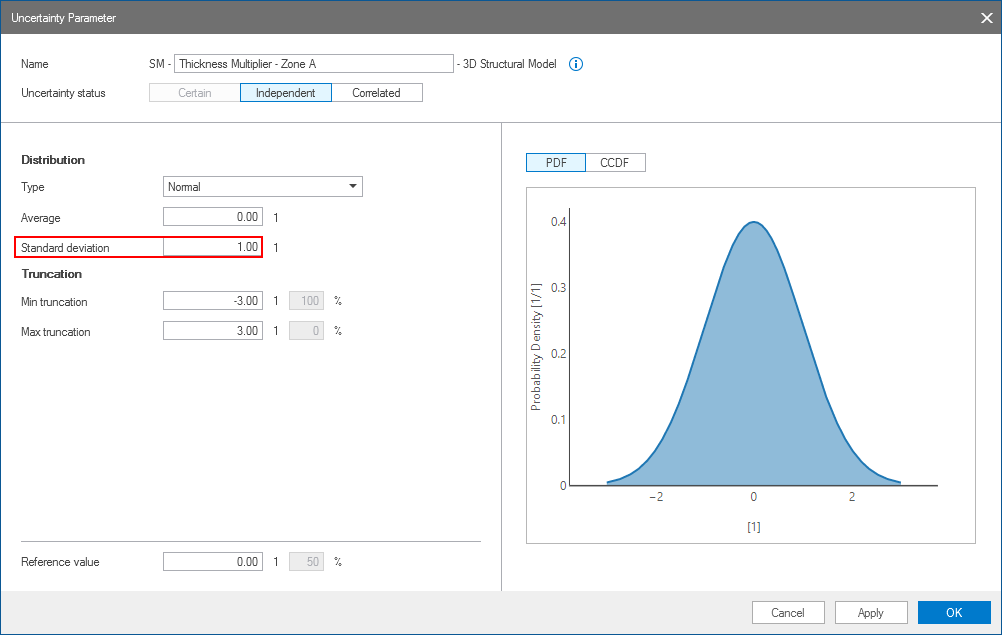Click the Reference value percent box
This screenshot has width=1002, height=635.
pyautogui.click(x=306, y=562)
